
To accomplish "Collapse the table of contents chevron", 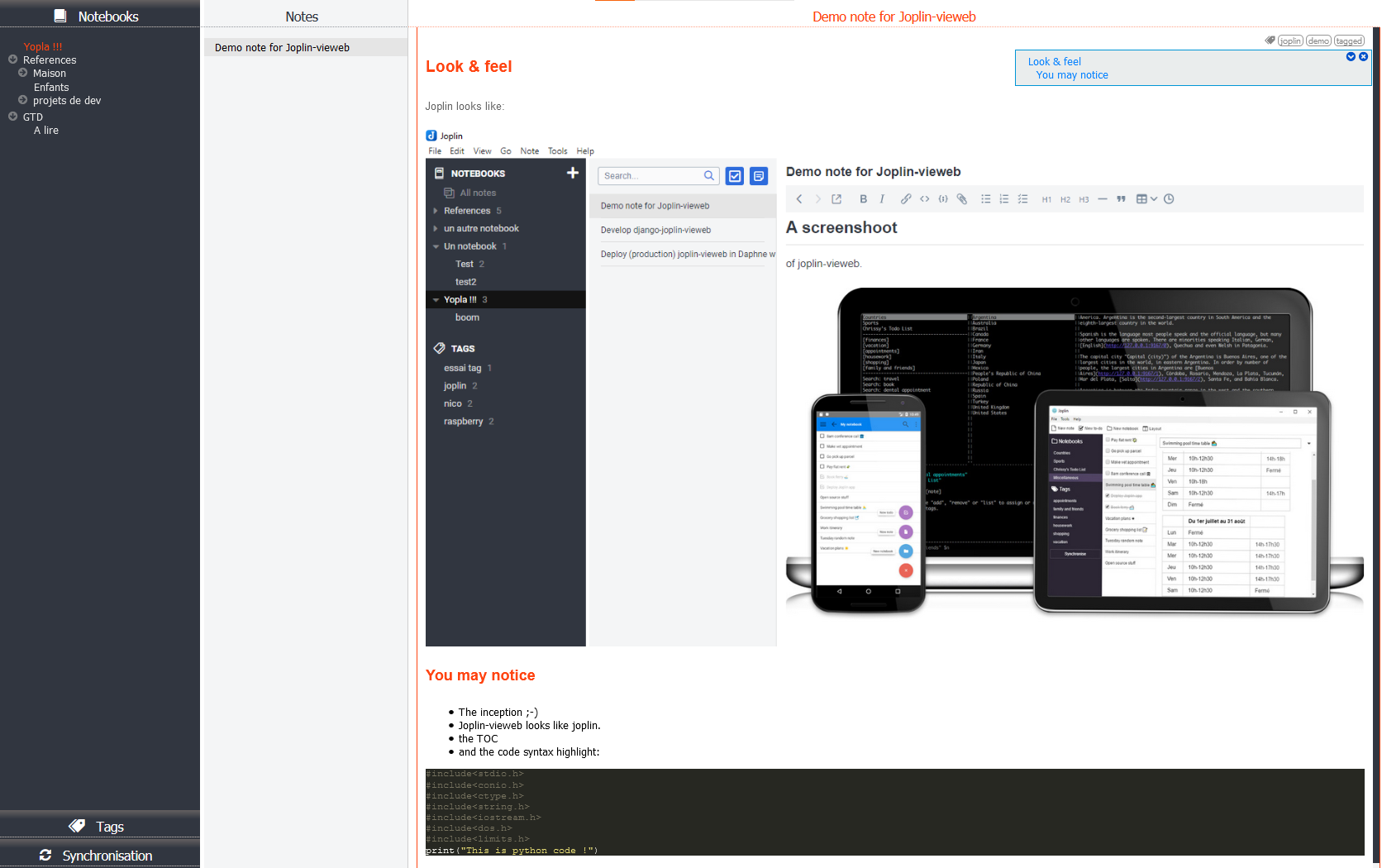I will [1351, 56].
